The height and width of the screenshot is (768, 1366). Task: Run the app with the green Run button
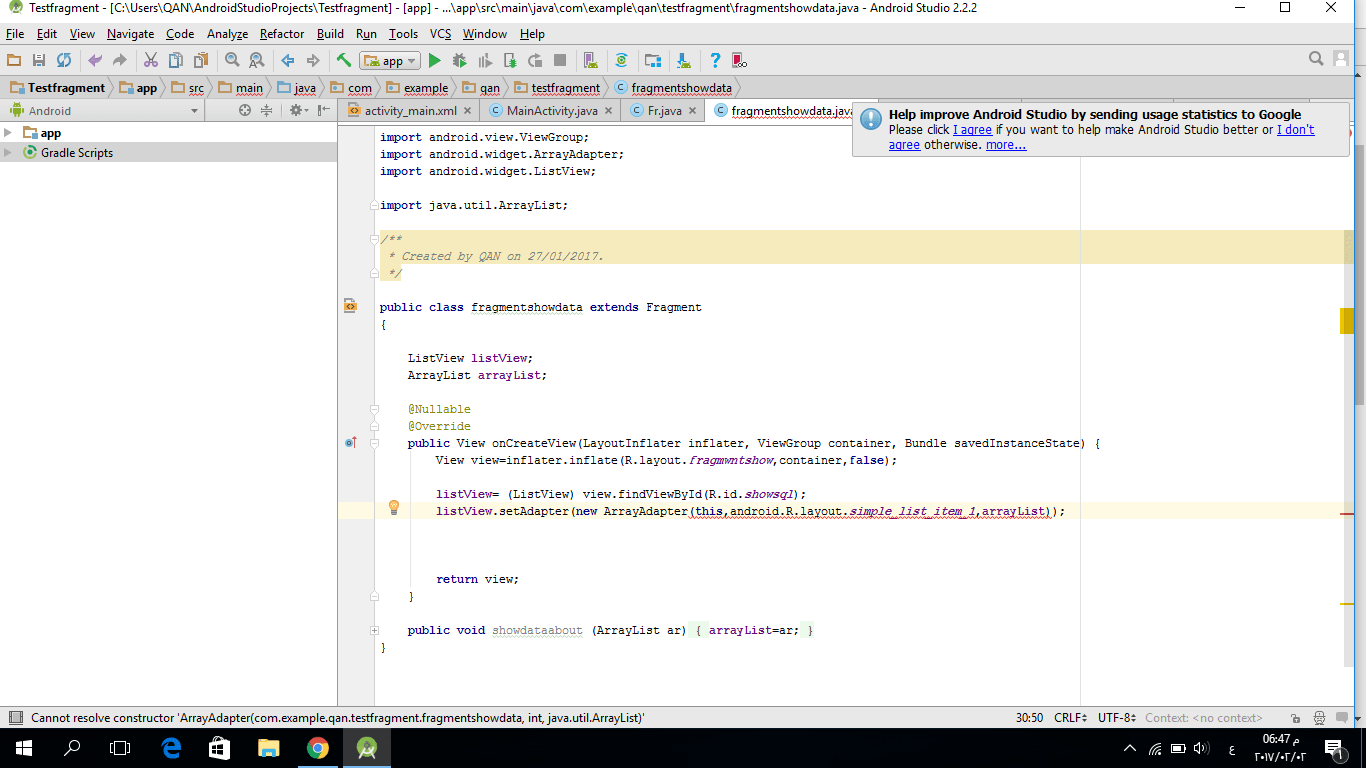click(434, 60)
